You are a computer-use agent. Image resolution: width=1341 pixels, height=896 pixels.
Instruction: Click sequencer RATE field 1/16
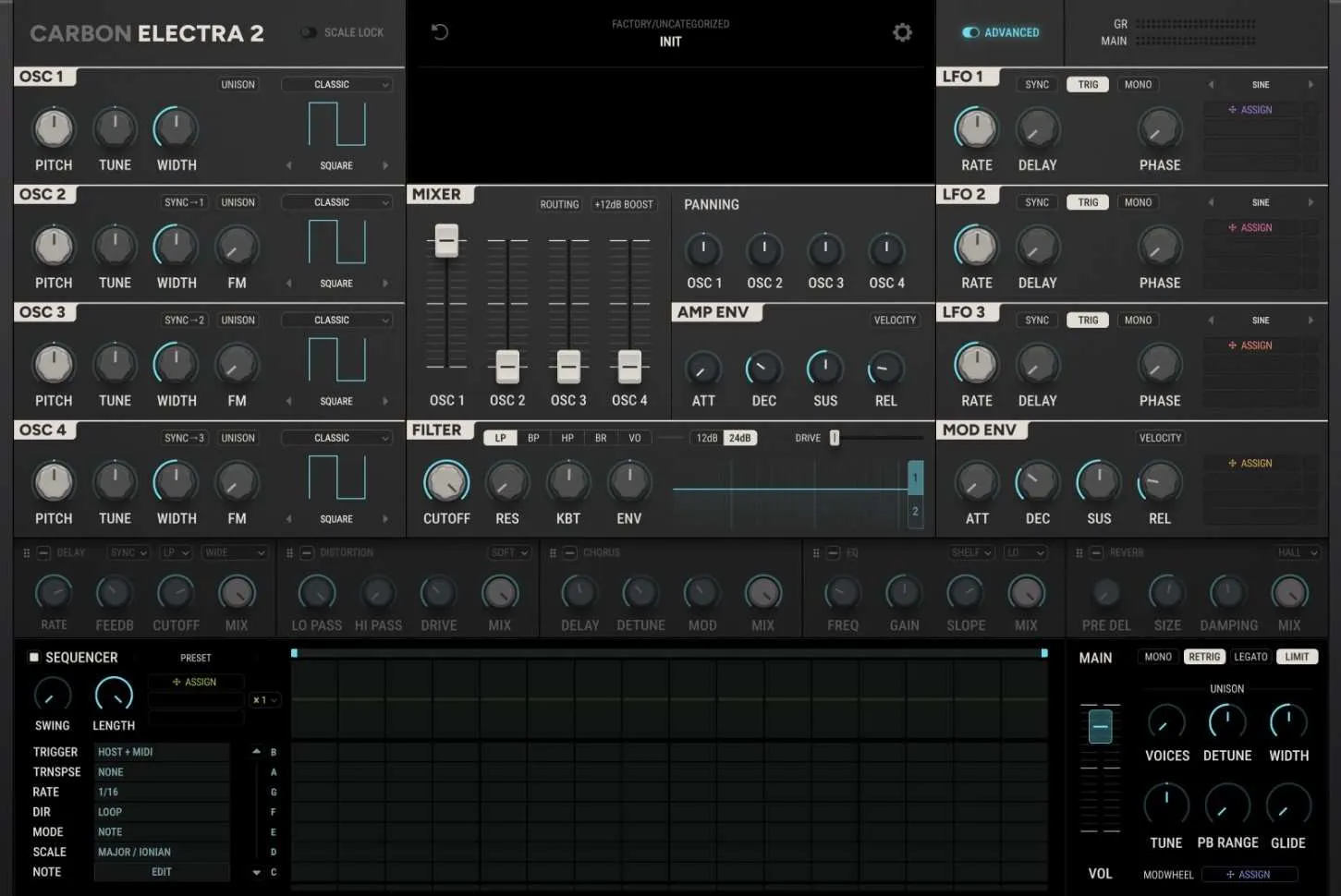[162, 792]
